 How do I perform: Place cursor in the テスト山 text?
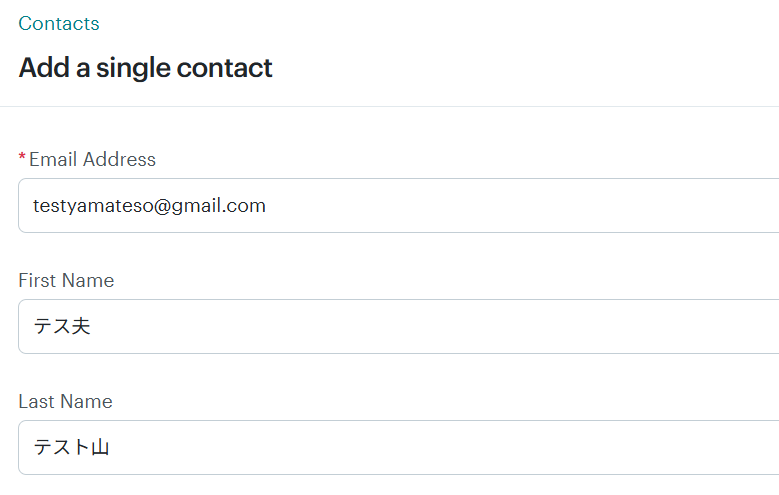click(71, 447)
